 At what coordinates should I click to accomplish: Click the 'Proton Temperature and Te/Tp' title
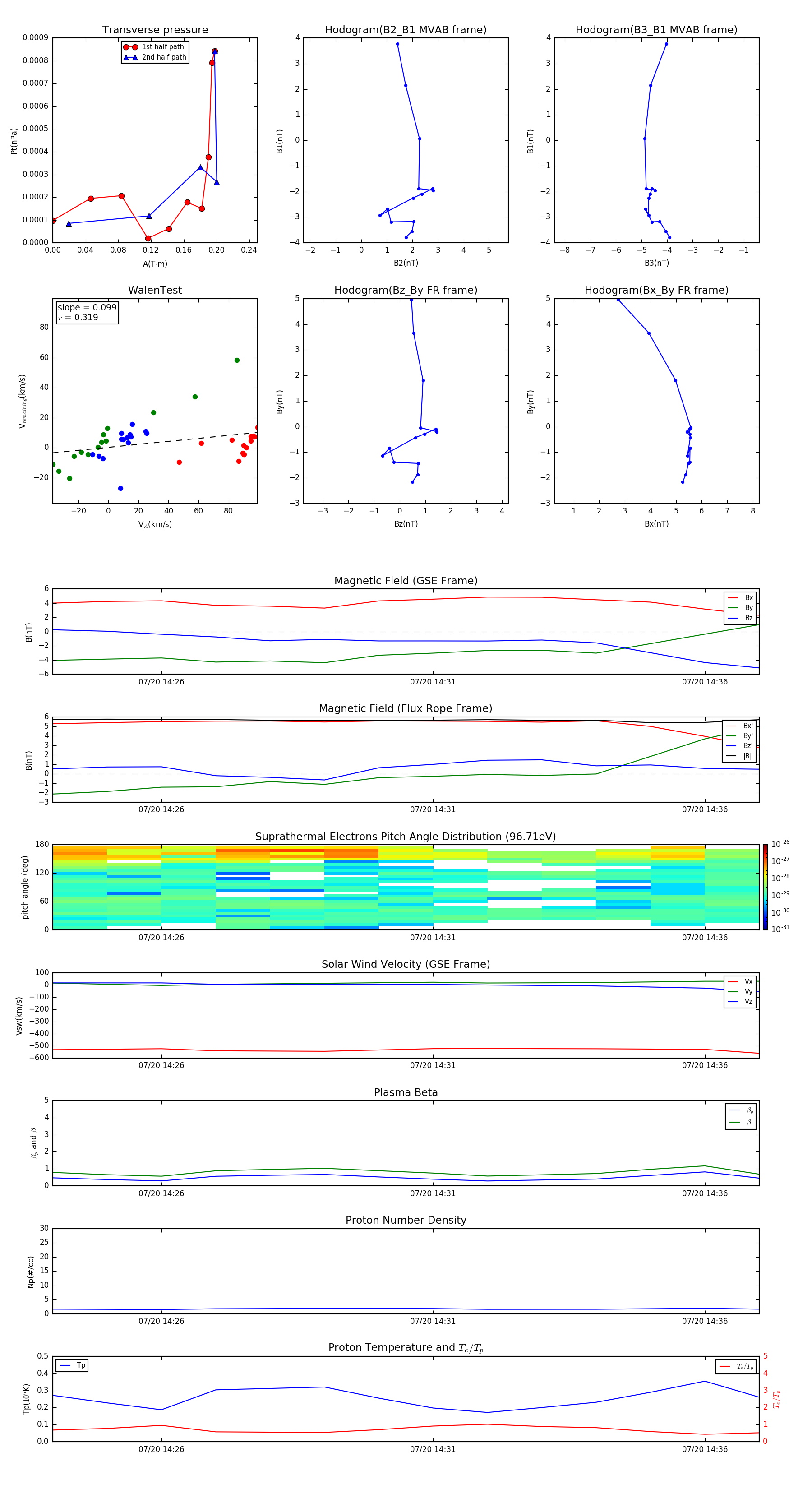406,1347
